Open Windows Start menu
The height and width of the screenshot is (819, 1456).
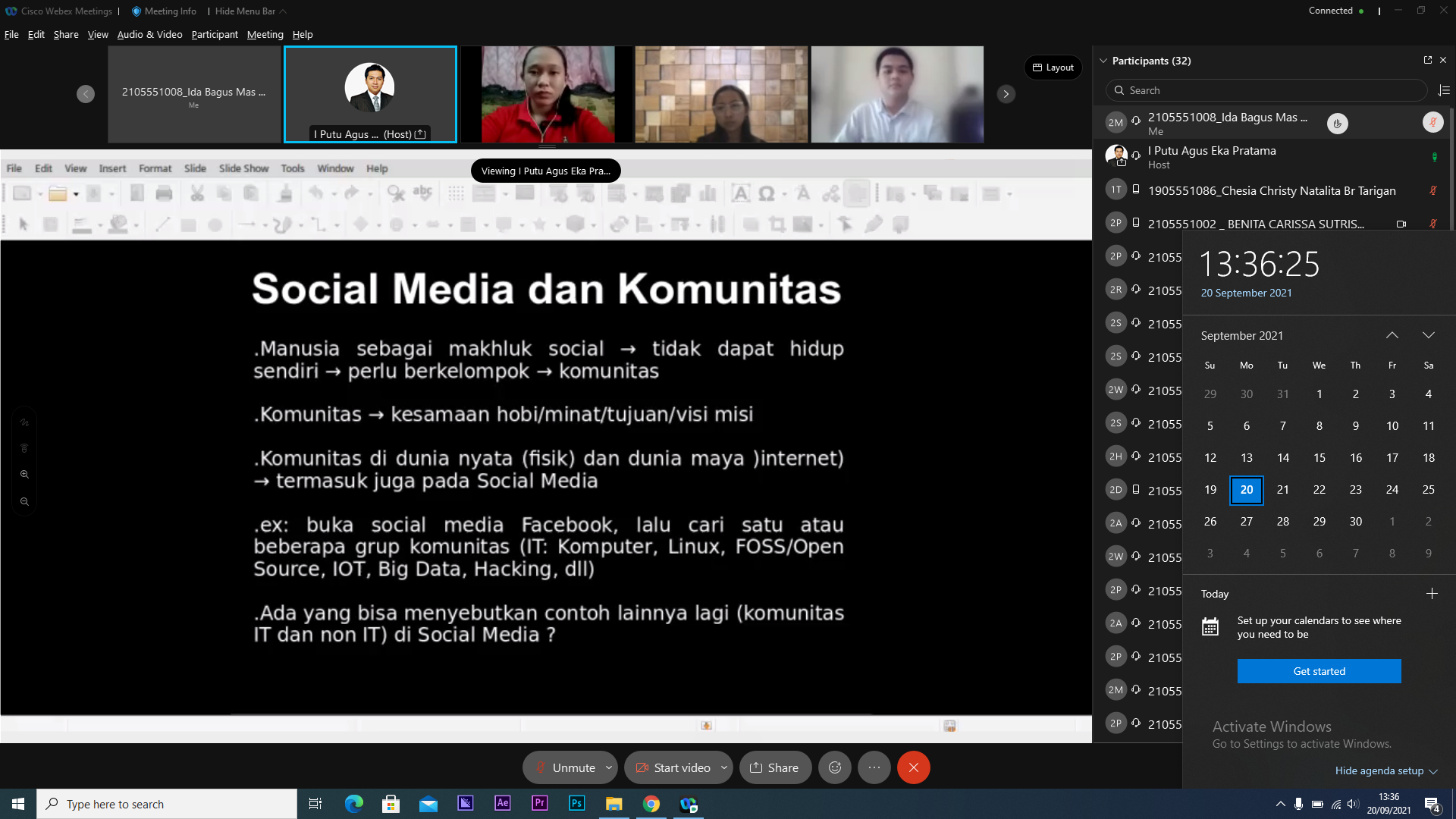18,804
